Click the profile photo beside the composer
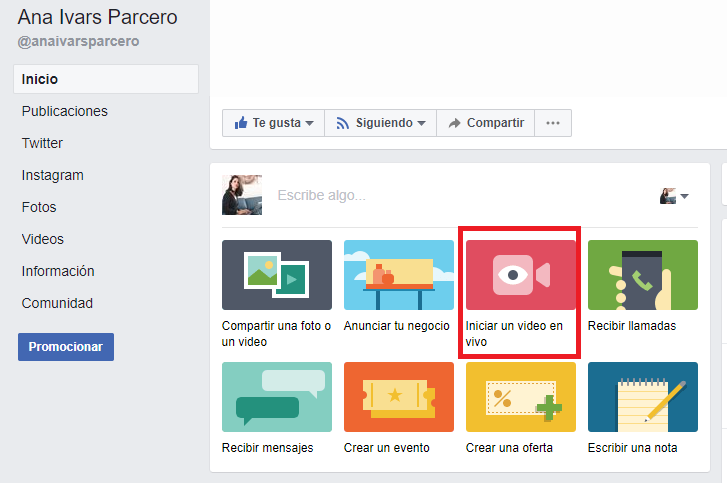727x483 pixels. (242, 195)
